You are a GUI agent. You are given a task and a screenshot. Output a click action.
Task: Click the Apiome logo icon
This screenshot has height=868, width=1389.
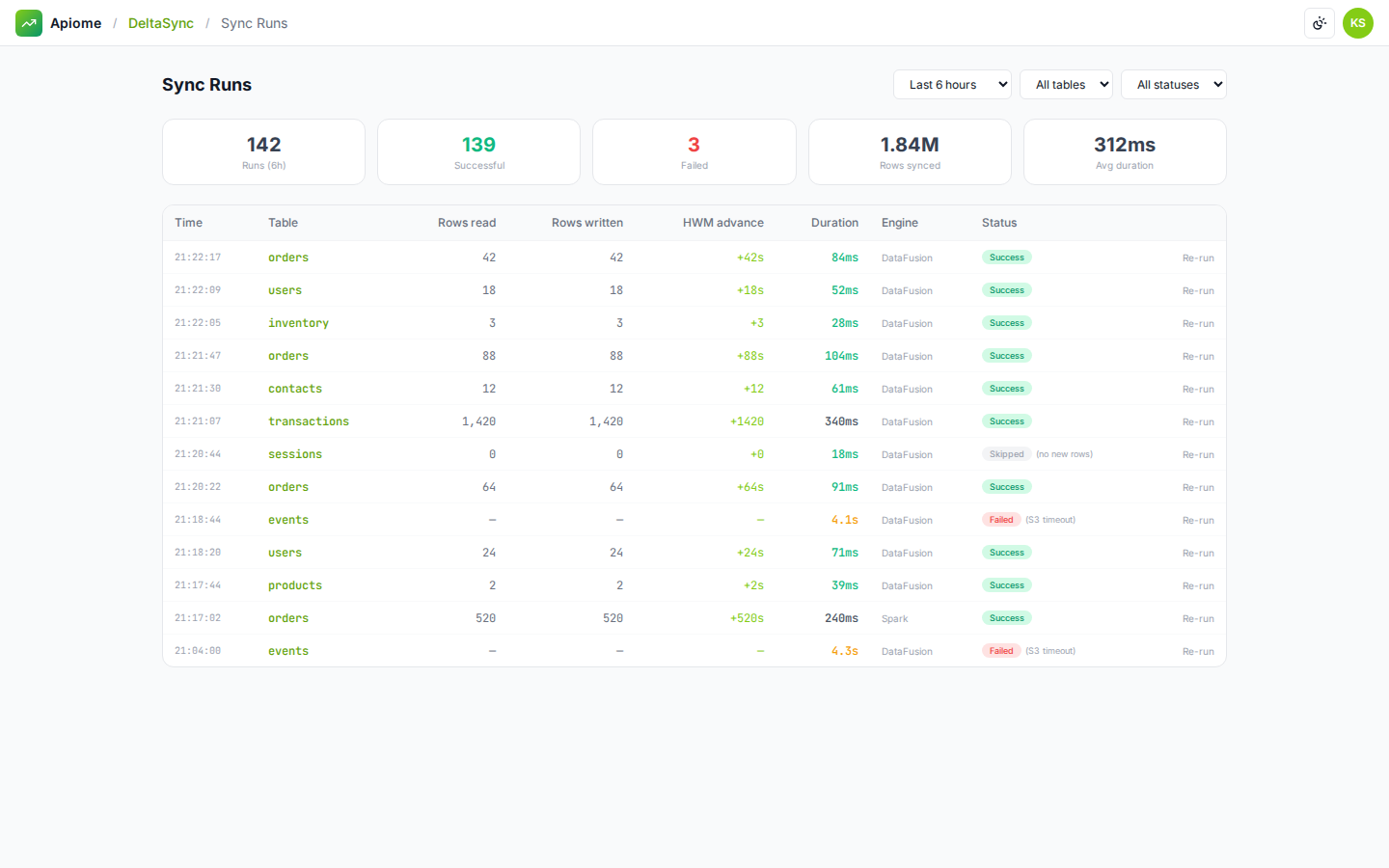[x=29, y=23]
